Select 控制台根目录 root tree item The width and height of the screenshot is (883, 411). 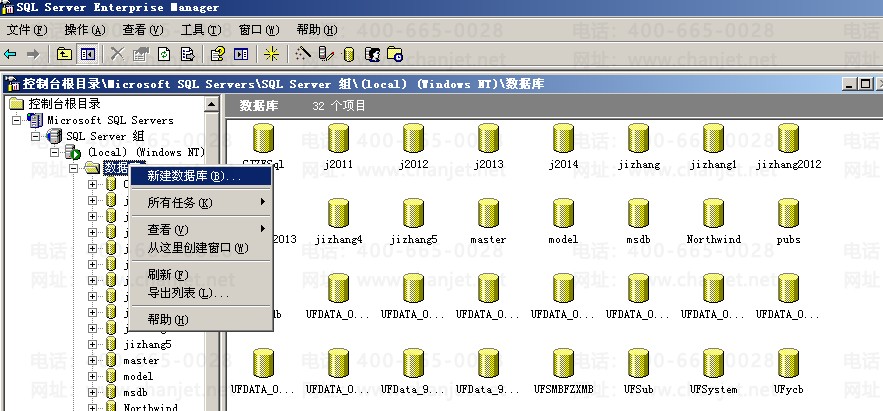[64, 103]
